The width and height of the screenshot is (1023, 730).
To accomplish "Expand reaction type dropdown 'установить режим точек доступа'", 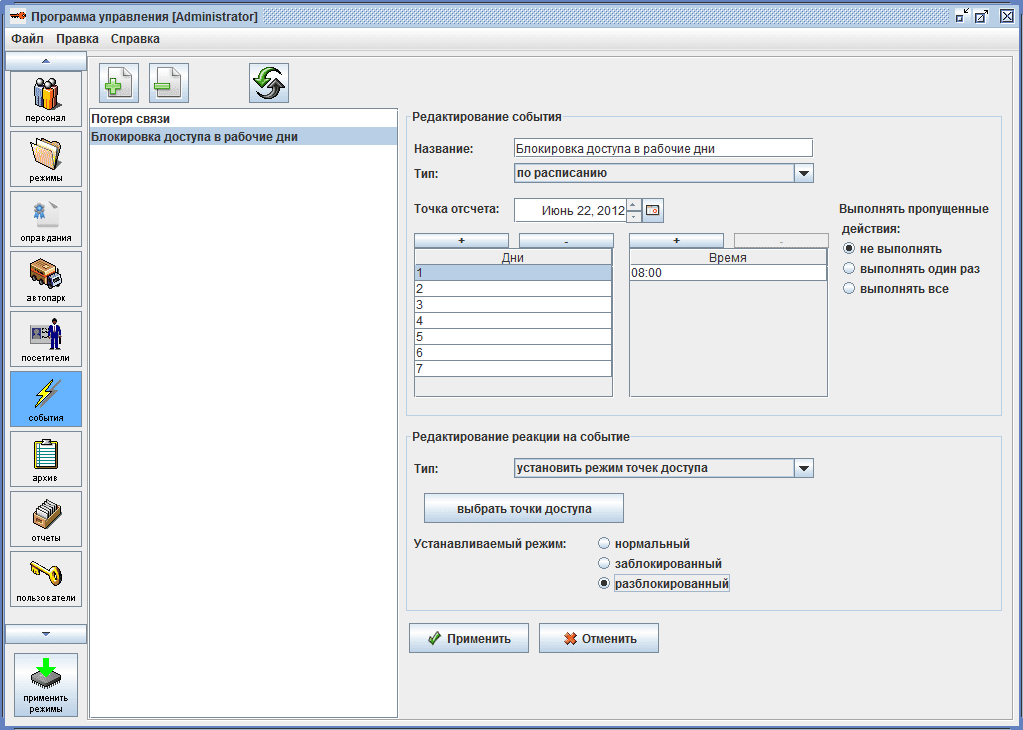I will point(804,468).
